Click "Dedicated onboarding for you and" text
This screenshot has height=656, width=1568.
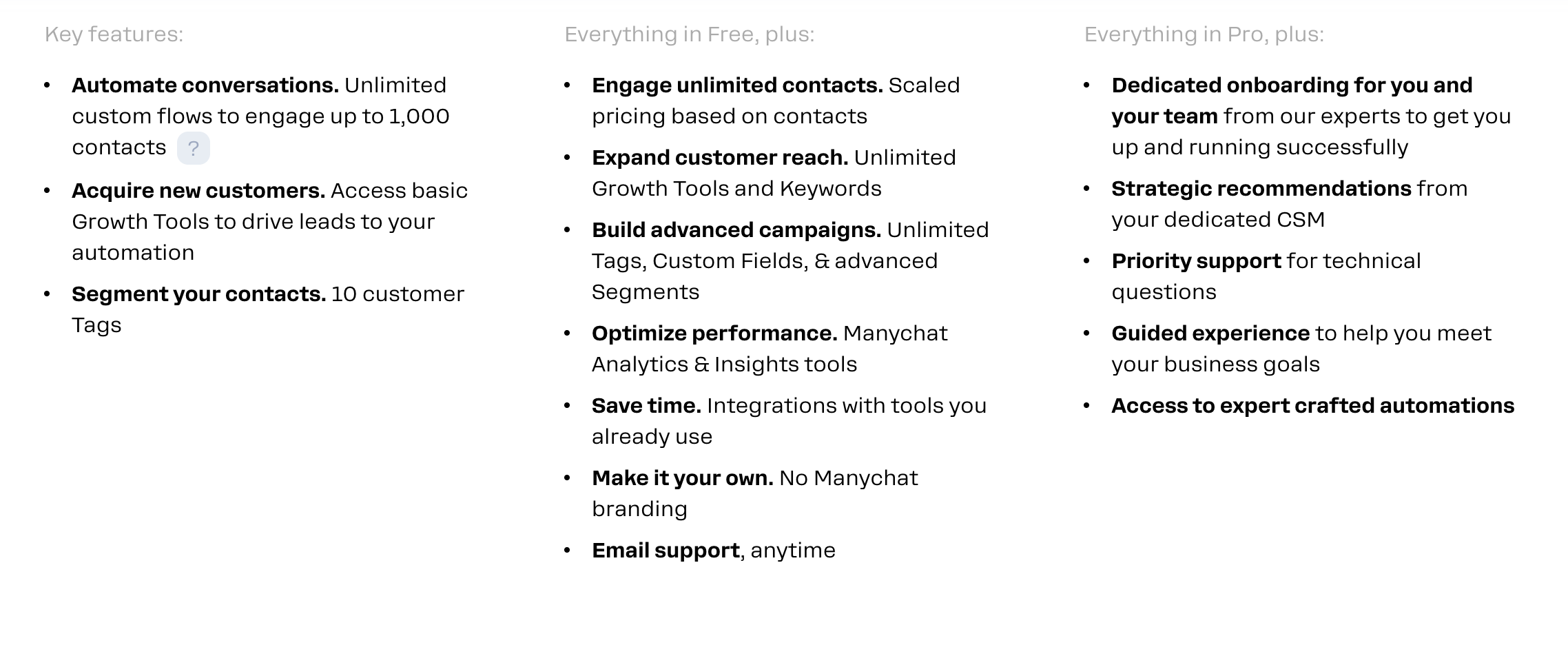[x=1292, y=85]
